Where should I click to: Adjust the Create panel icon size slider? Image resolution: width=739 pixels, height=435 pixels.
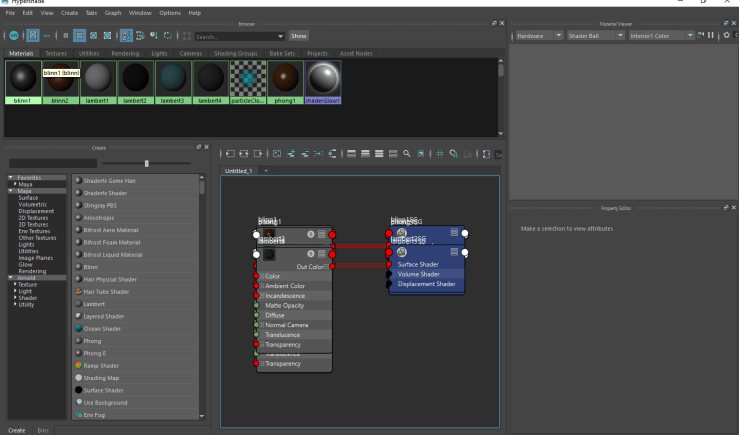(x=147, y=163)
